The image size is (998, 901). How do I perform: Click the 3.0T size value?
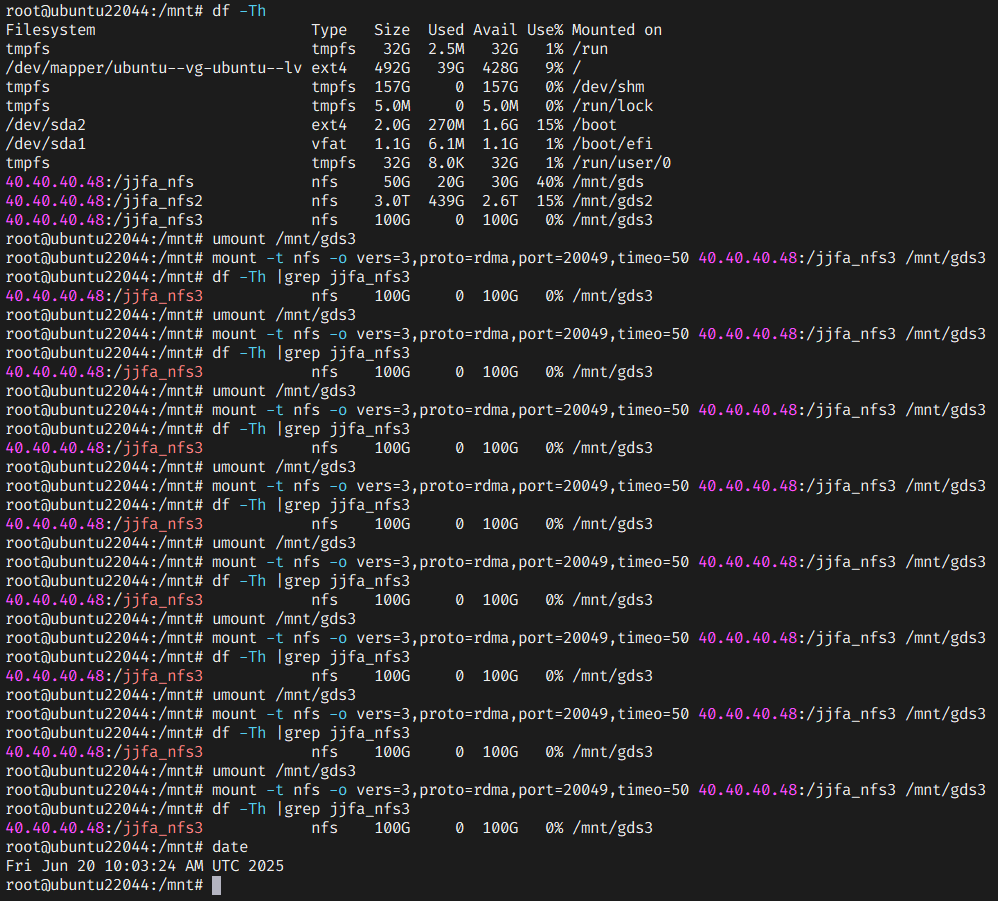tap(392, 201)
